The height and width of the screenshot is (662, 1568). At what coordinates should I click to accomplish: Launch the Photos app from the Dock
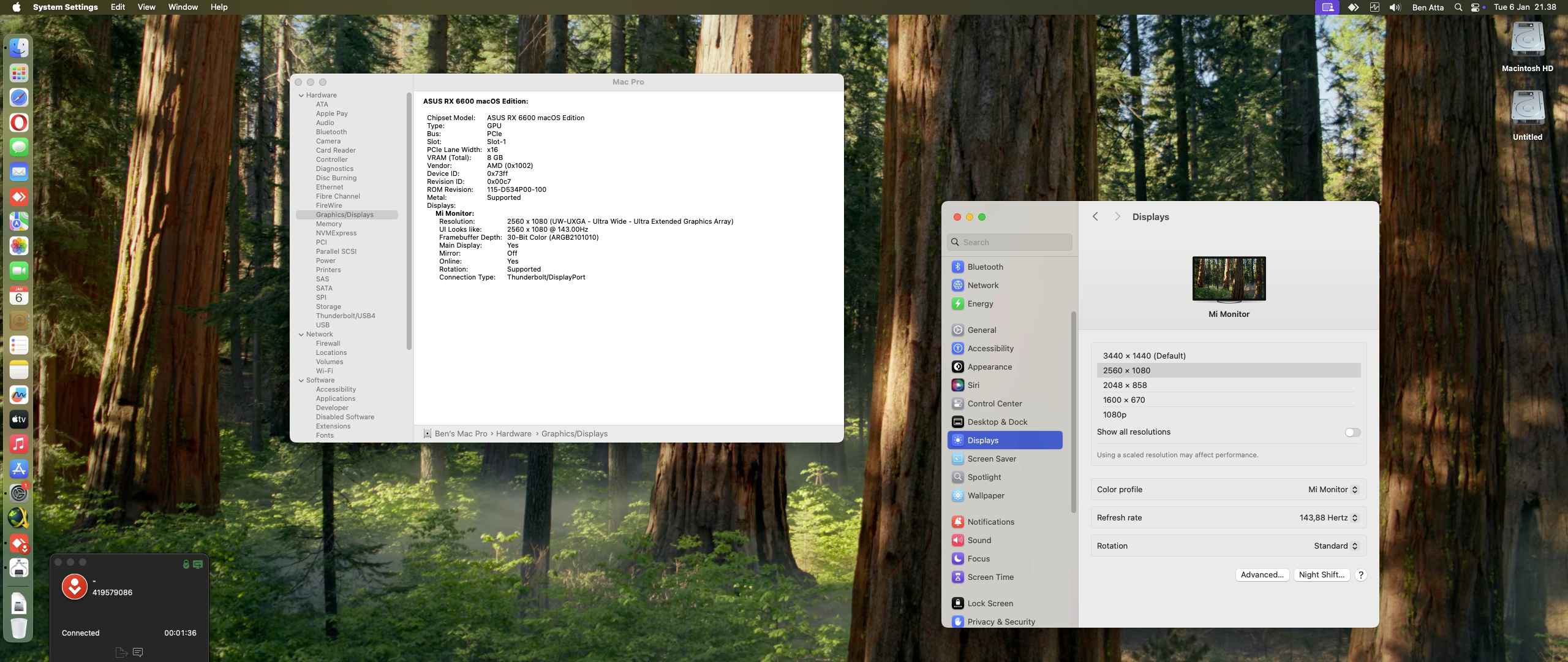pos(19,246)
